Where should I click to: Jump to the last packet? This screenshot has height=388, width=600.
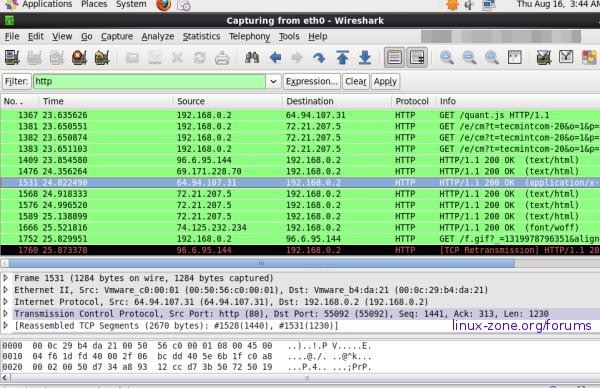pyautogui.click(x=365, y=58)
